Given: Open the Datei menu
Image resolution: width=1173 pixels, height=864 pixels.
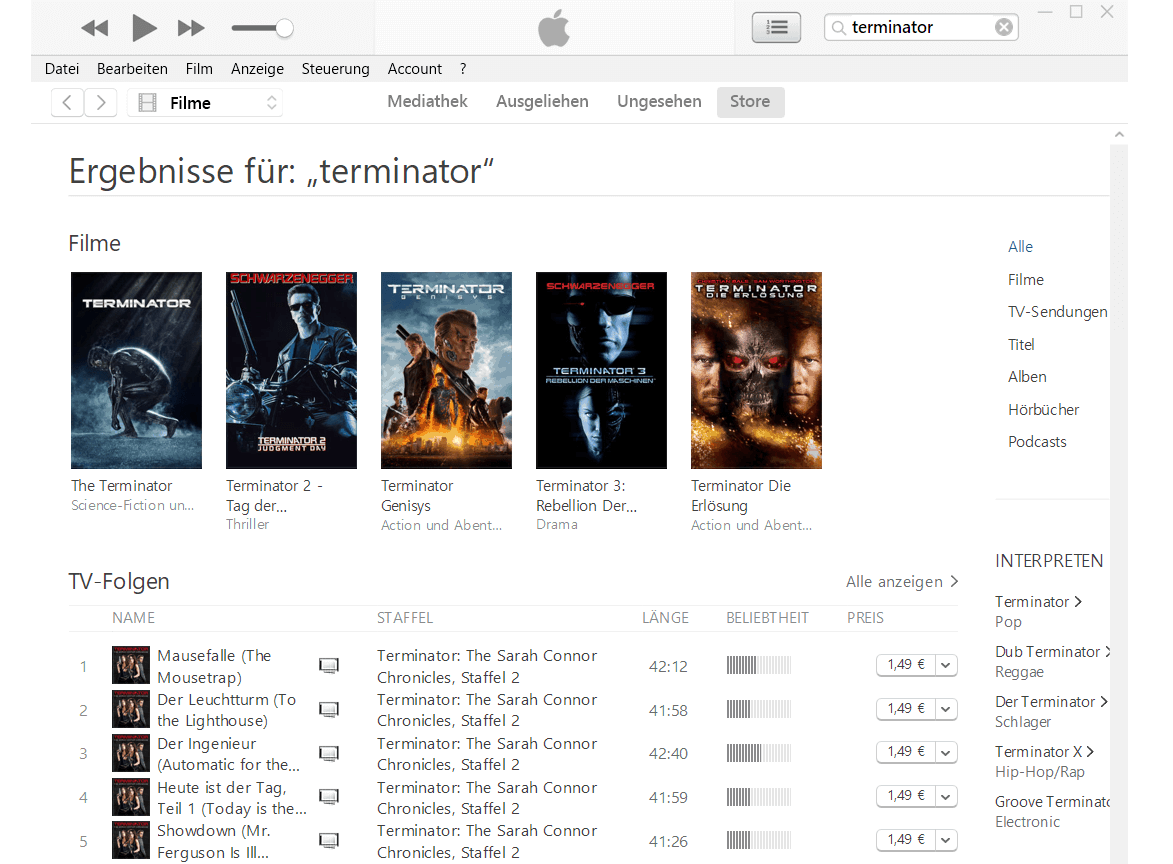Looking at the screenshot, I should click(x=62, y=69).
